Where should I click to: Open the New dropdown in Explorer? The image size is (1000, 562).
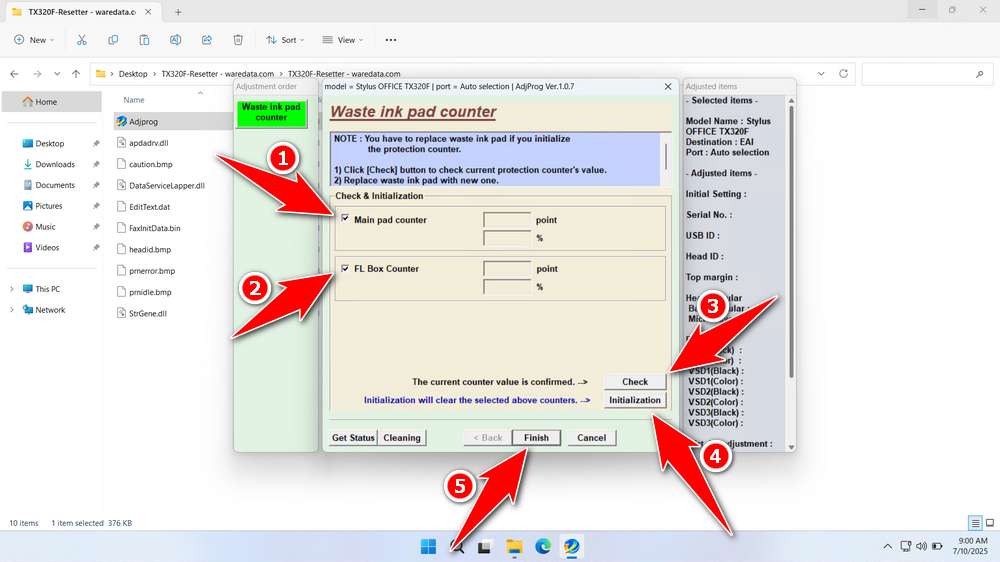click(34, 40)
